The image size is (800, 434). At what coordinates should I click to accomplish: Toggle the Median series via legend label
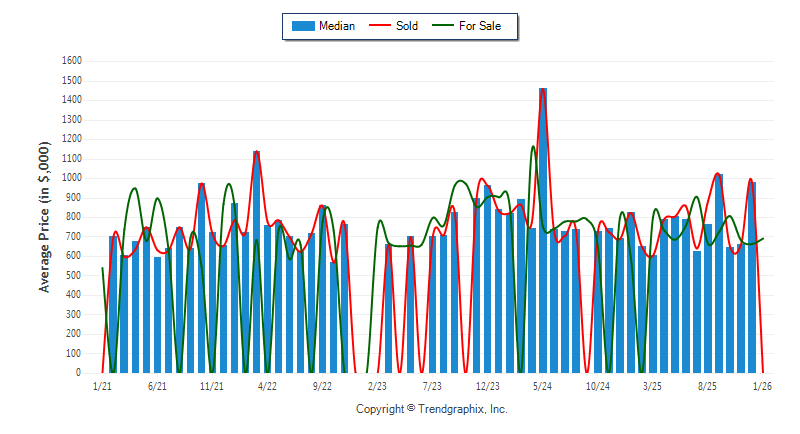tap(336, 26)
